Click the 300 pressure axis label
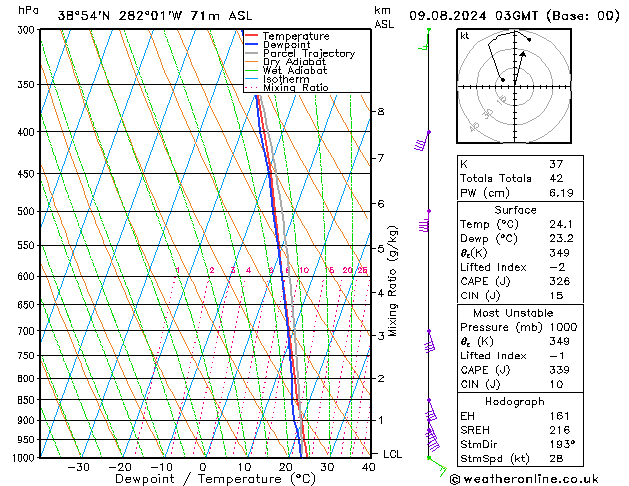This screenshot has width=629, height=486. (x=28, y=30)
